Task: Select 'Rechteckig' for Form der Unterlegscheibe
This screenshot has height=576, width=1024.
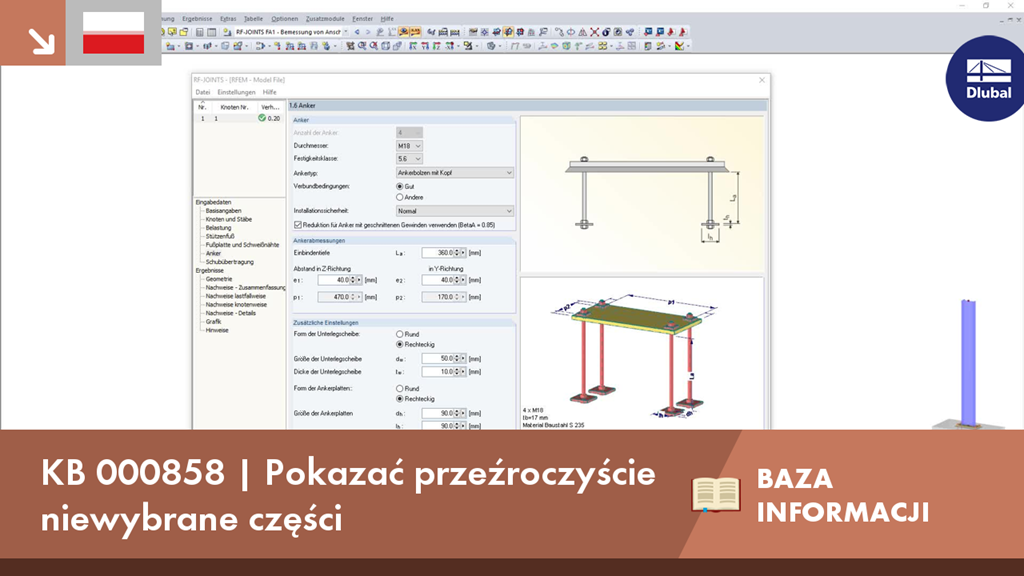Action: click(400, 344)
